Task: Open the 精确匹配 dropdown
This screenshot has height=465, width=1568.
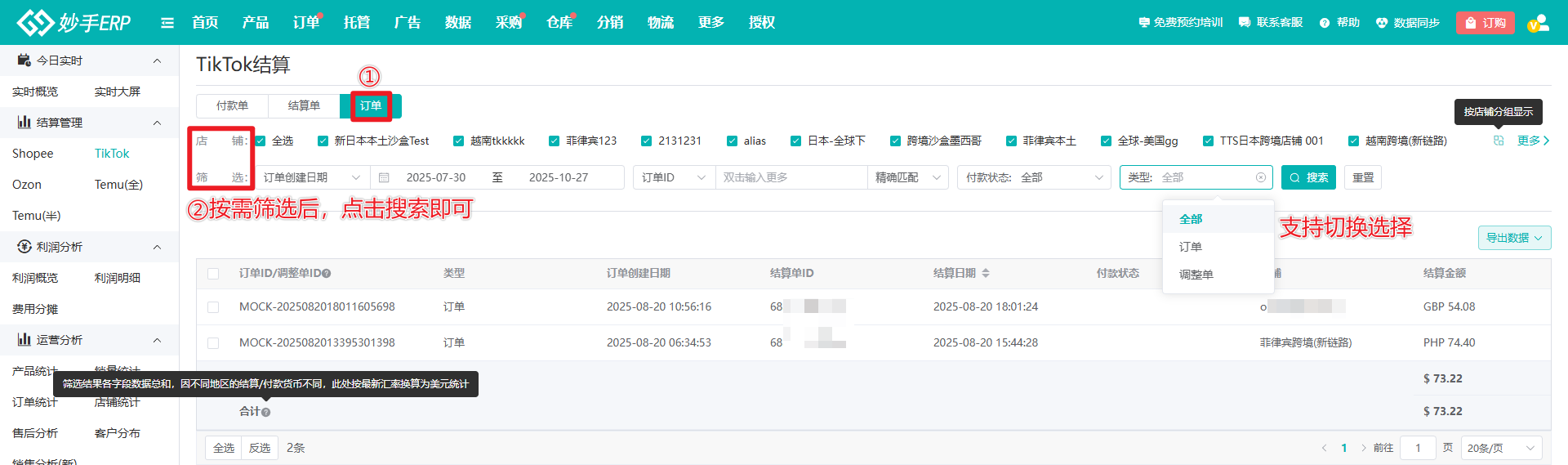Action: tap(908, 177)
